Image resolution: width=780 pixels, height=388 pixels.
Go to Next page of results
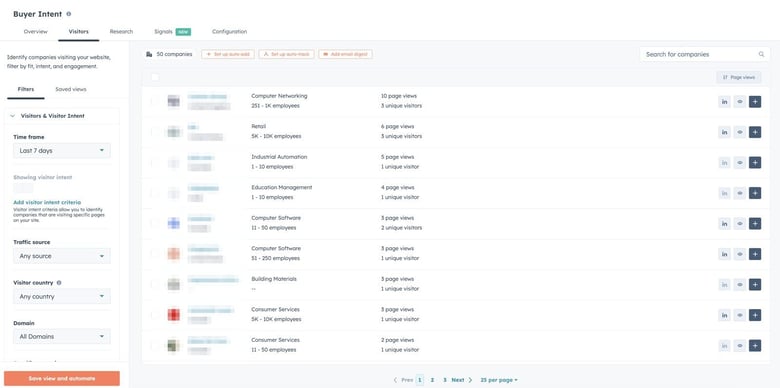click(462, 380)
